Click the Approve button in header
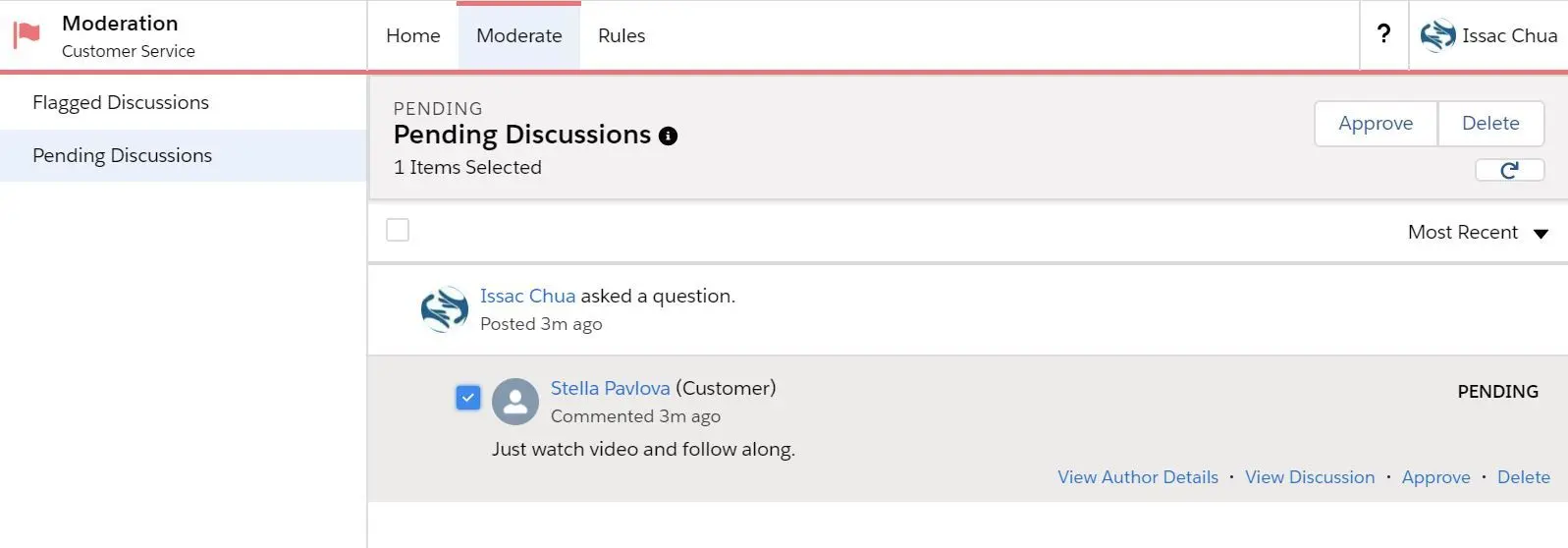 [1376, 124]
